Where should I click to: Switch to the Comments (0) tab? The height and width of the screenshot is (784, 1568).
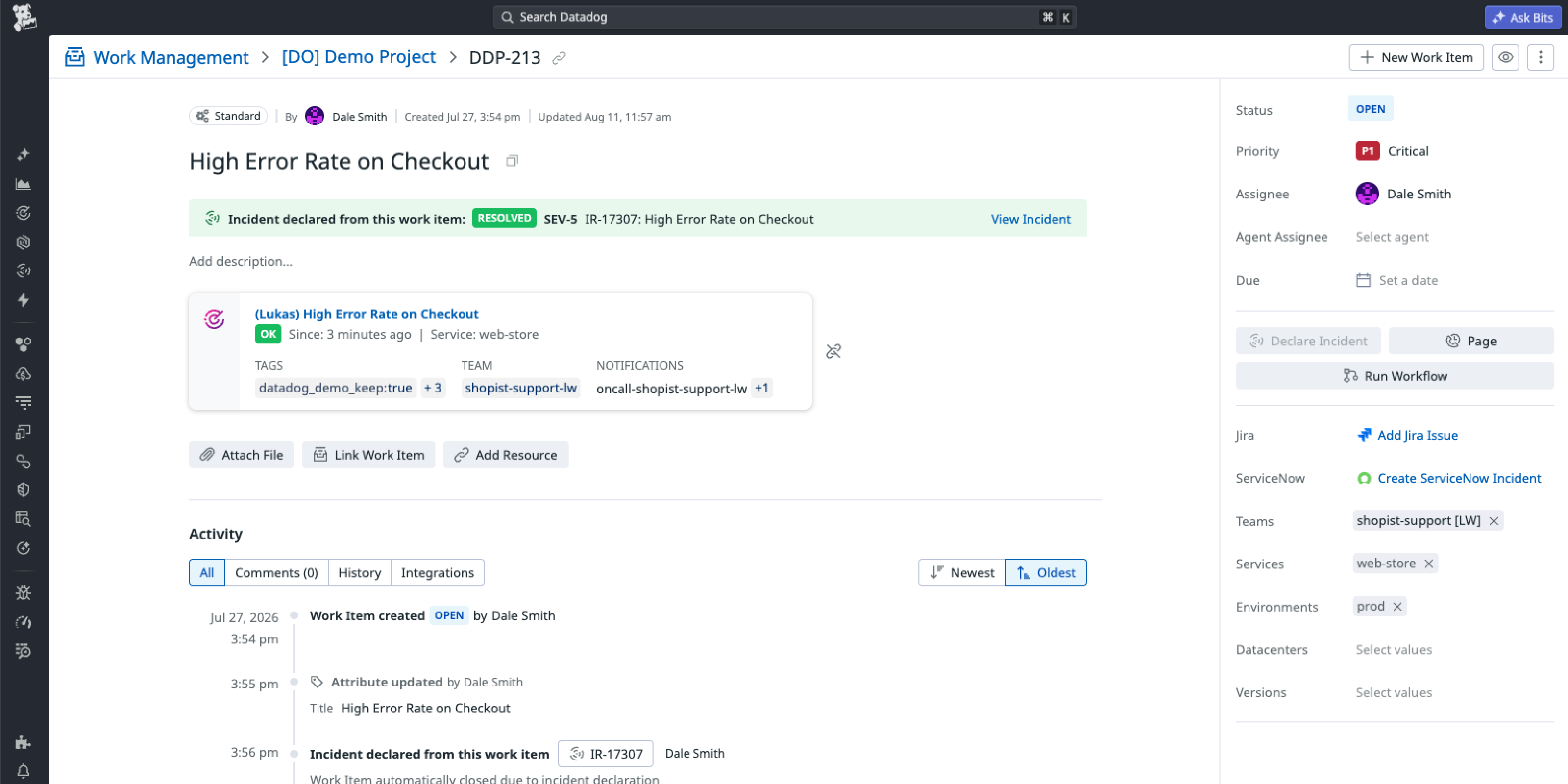(x=276, y=572)
